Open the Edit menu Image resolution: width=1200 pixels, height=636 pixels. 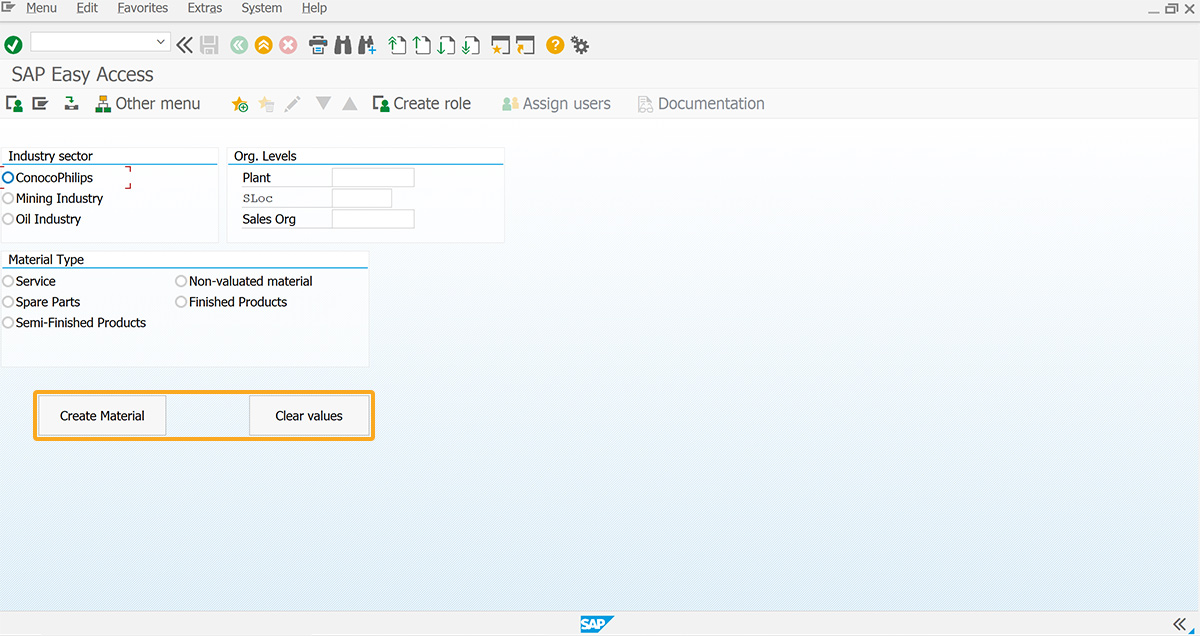(x=87, y=8)
